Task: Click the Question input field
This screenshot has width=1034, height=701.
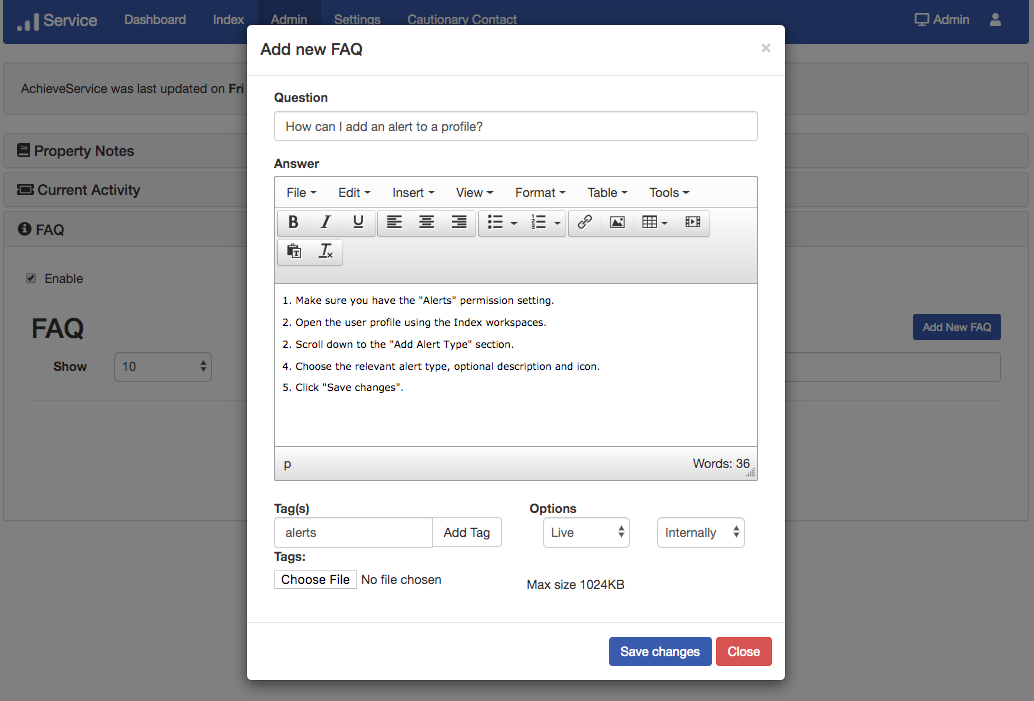Action: pos(516,127)
